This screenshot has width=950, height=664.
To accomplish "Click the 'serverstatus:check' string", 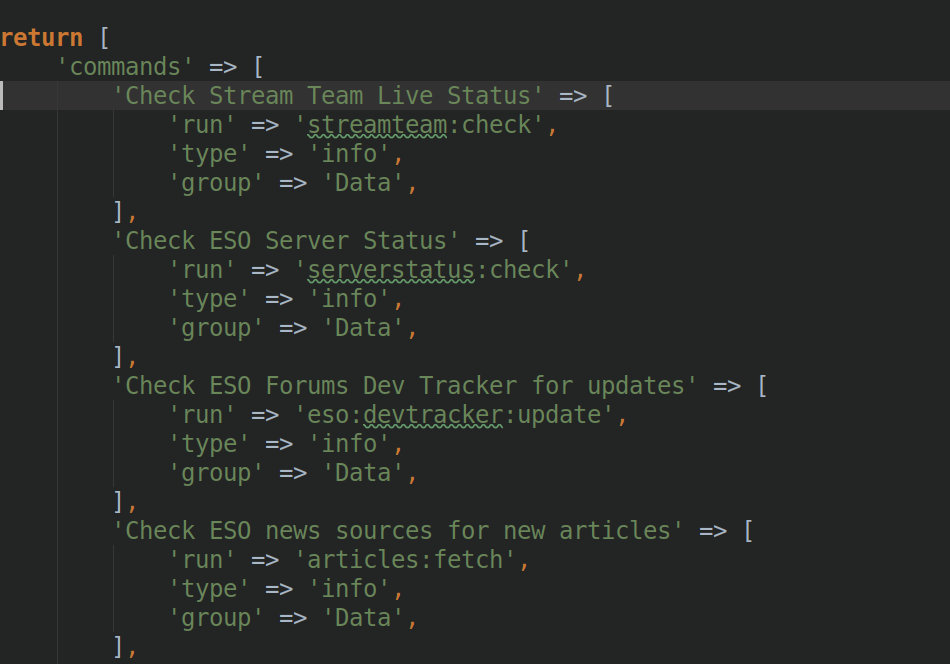I will click(x=433, y=270).
